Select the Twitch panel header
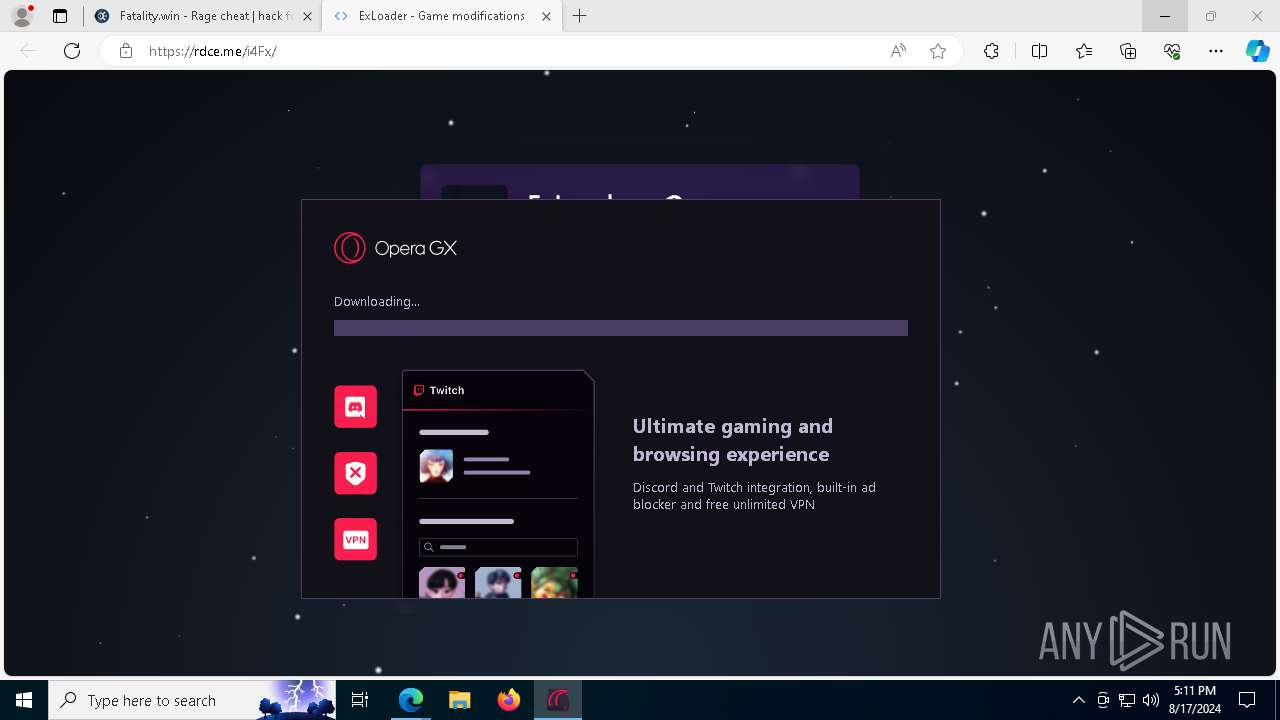Screen dimensions: 1280x720 (498, 390)
